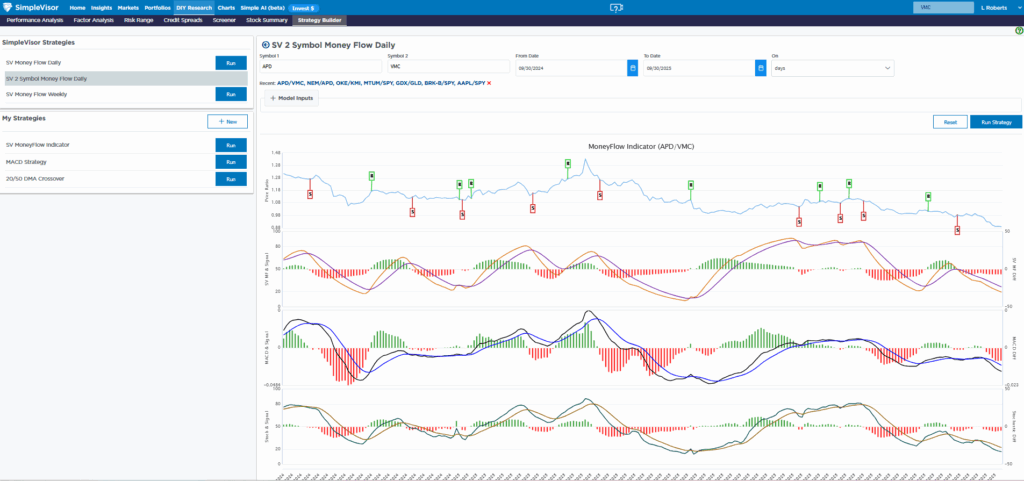The width and height of the screenshot is (1024, 481).
Task: Switch to the Credit Spreads tab
Action: [183, 20]
